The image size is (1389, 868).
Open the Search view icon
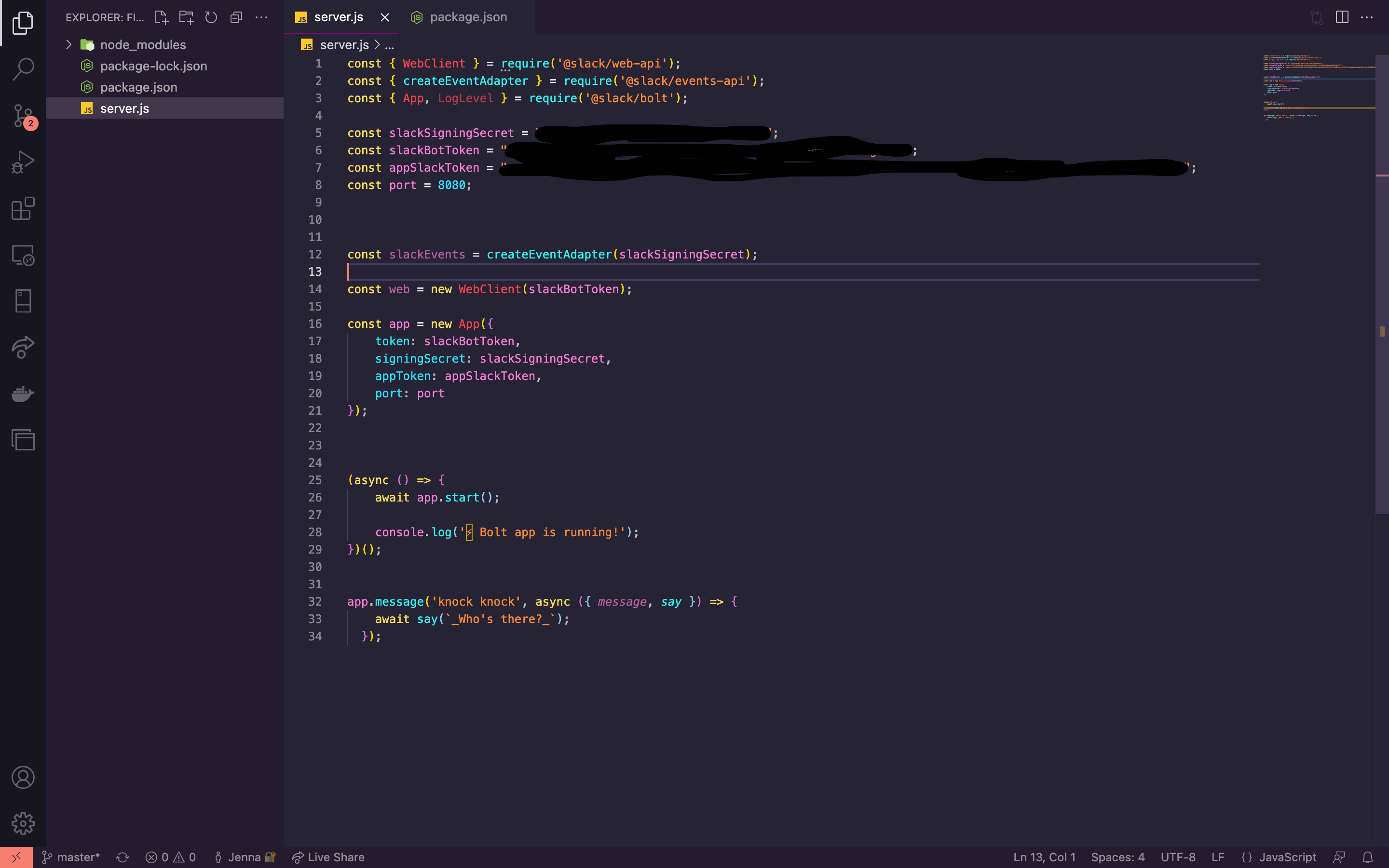click(23, 69)
